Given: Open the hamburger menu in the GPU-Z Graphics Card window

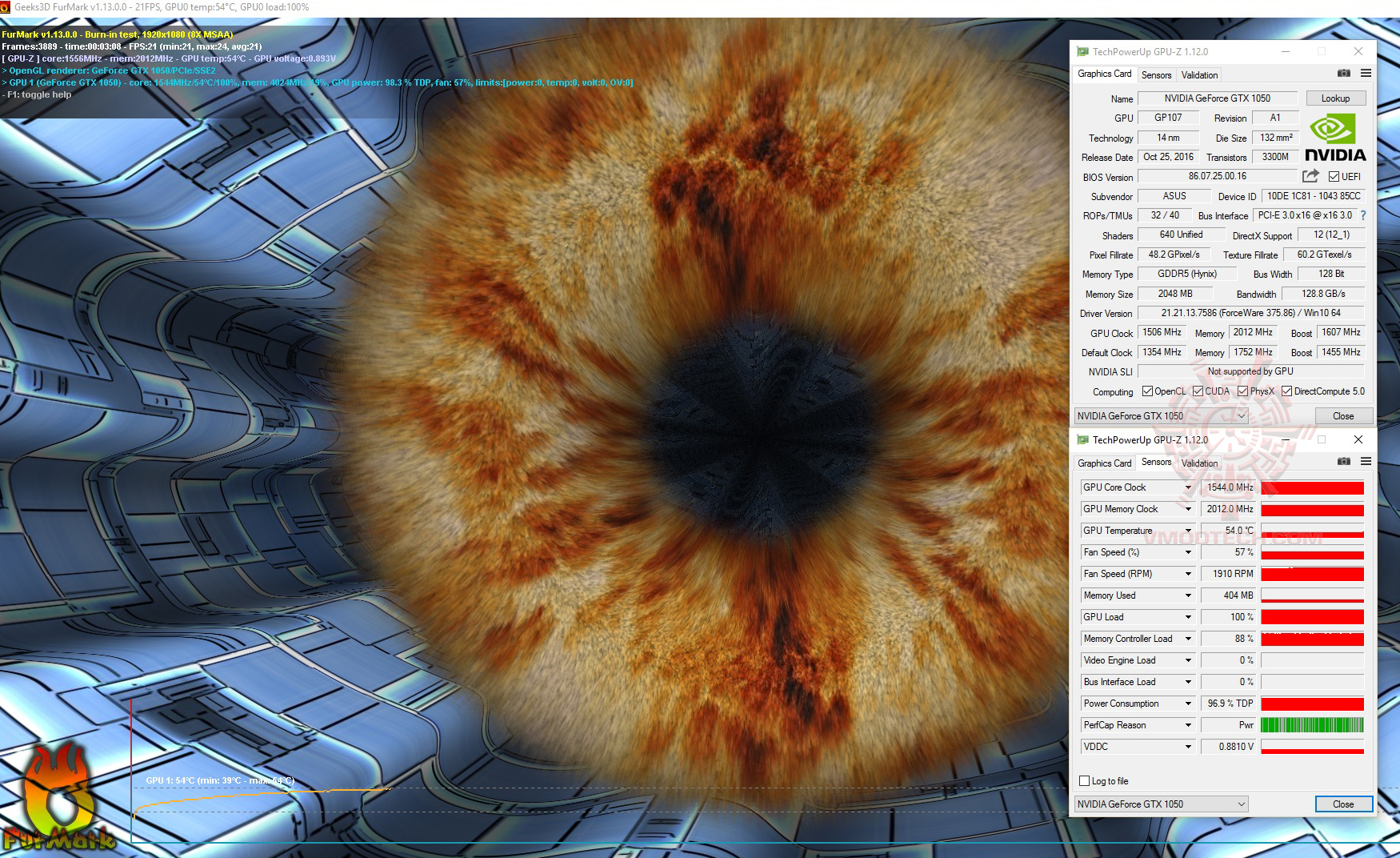Looking at the screenshot, I should [1366, 74].
